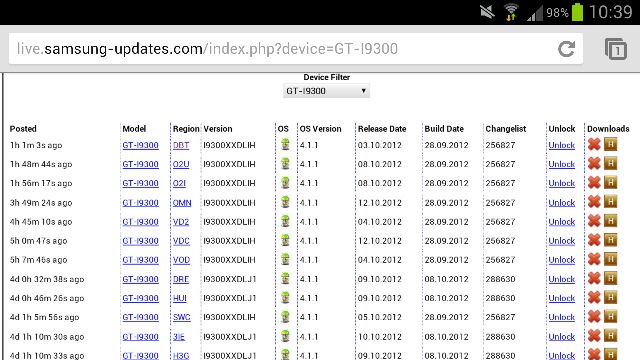Tap the battery icon in the status bar
The image size is (640, 360).
coord(577,12)
